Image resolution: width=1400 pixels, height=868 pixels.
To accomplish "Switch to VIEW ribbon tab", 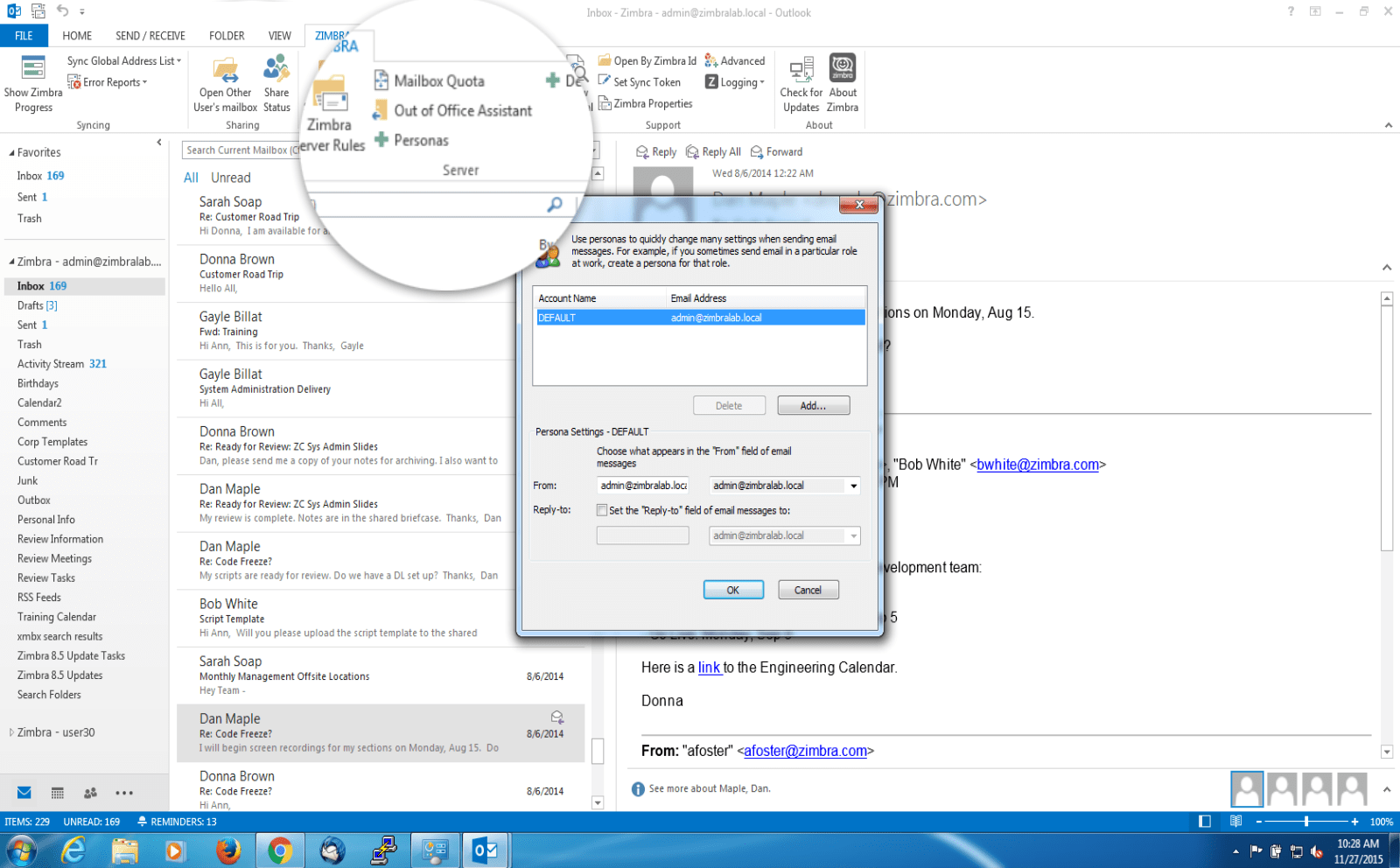I will pos(280,36).
